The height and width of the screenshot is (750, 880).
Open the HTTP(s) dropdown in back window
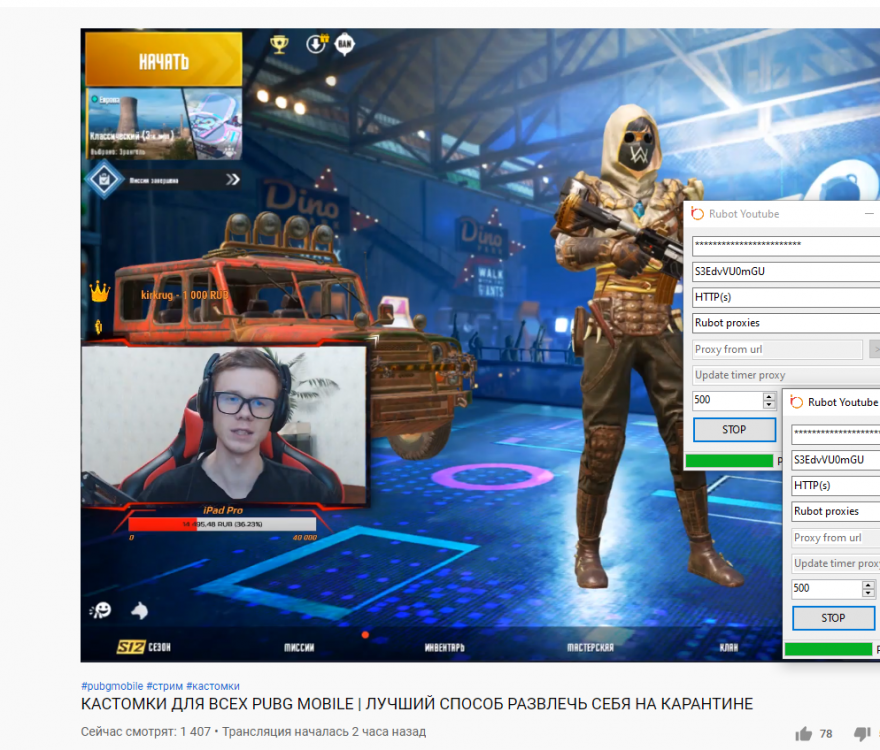pyautogui.click(x=785, y=297)
